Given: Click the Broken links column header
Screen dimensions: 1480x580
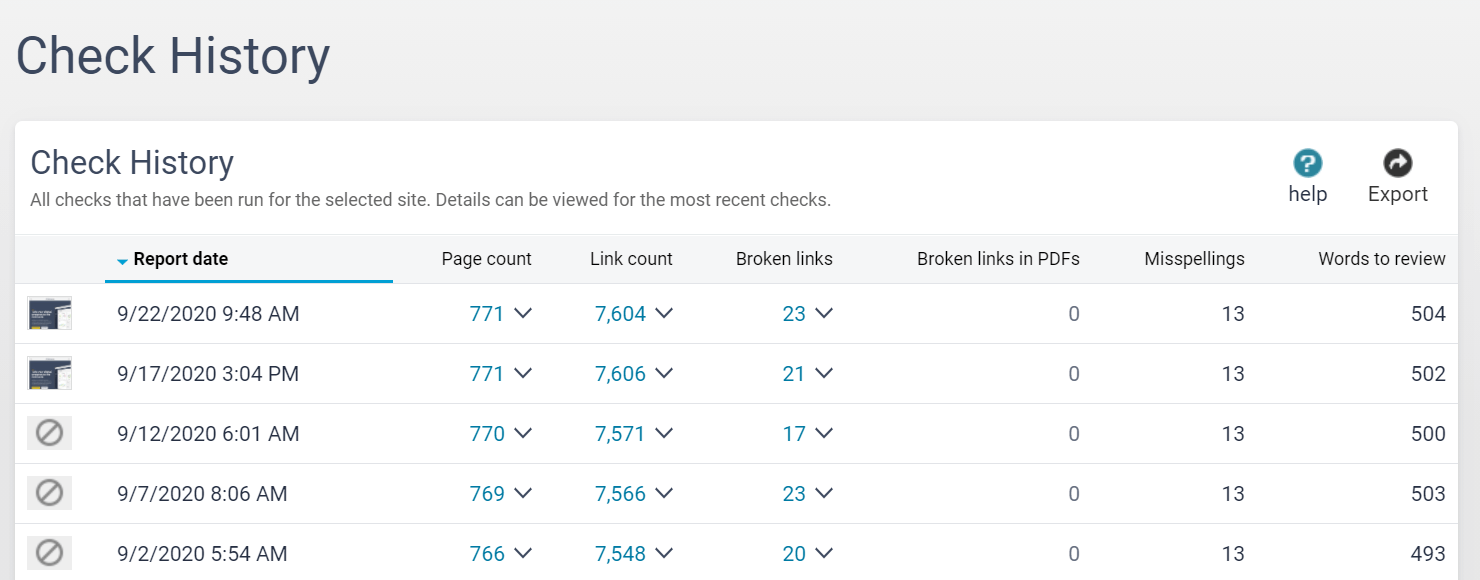Looking at the screenshot, I should pos(784,259).
